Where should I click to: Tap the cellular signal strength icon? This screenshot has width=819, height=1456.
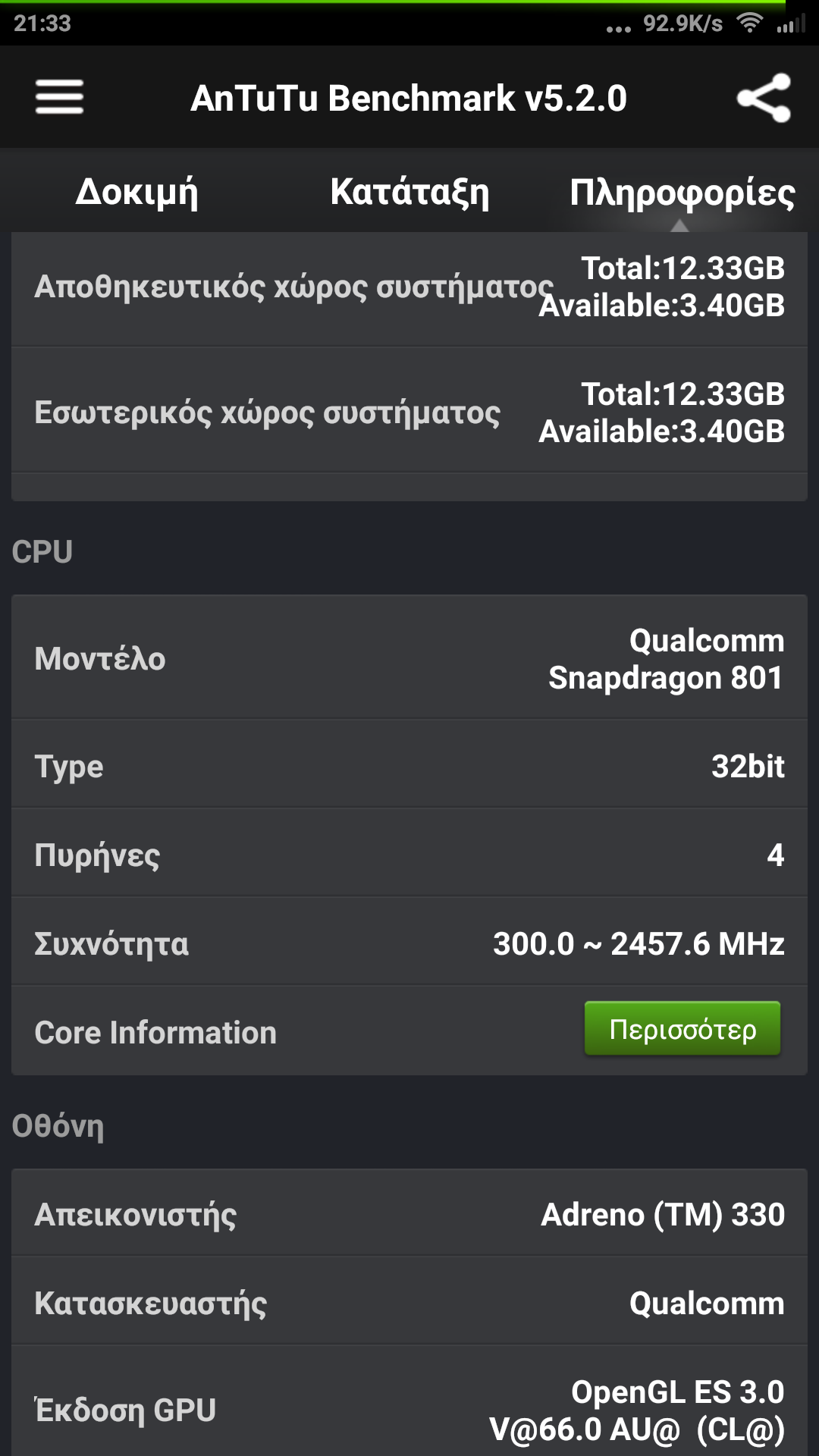(790, 24)
